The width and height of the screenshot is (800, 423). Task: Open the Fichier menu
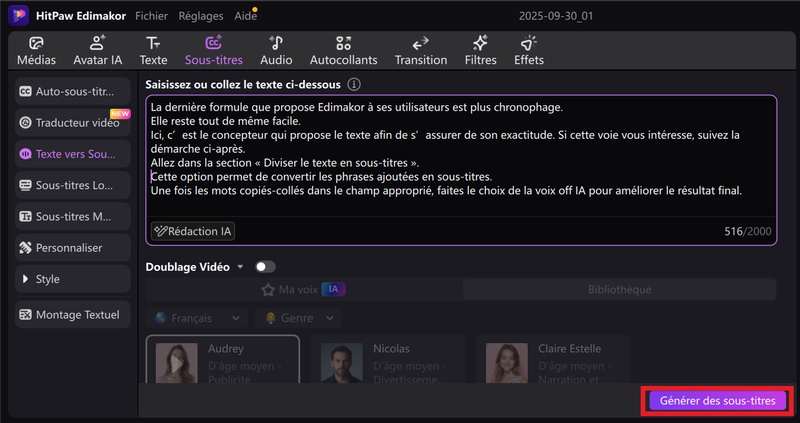(151, 16)
